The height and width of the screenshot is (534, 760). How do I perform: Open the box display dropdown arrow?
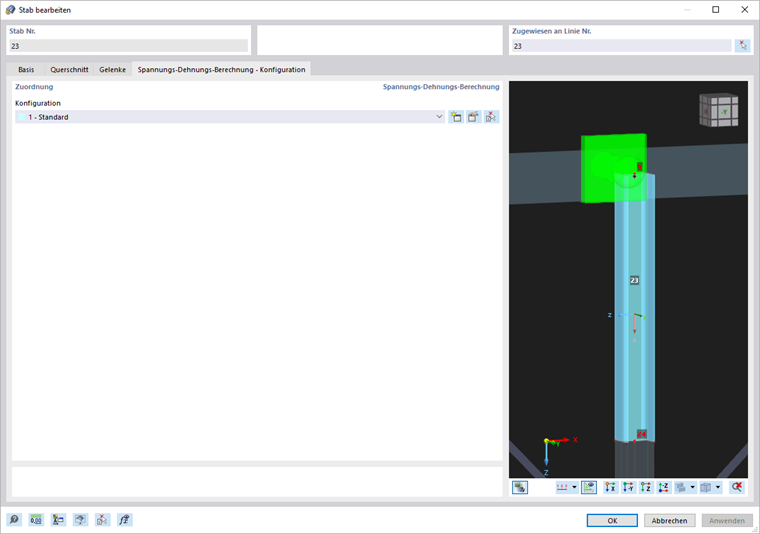tap(718, 487)
